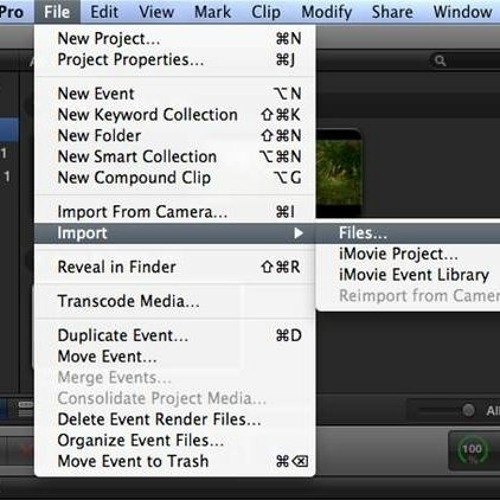Open the Modify menu

(x=326, y=12)
